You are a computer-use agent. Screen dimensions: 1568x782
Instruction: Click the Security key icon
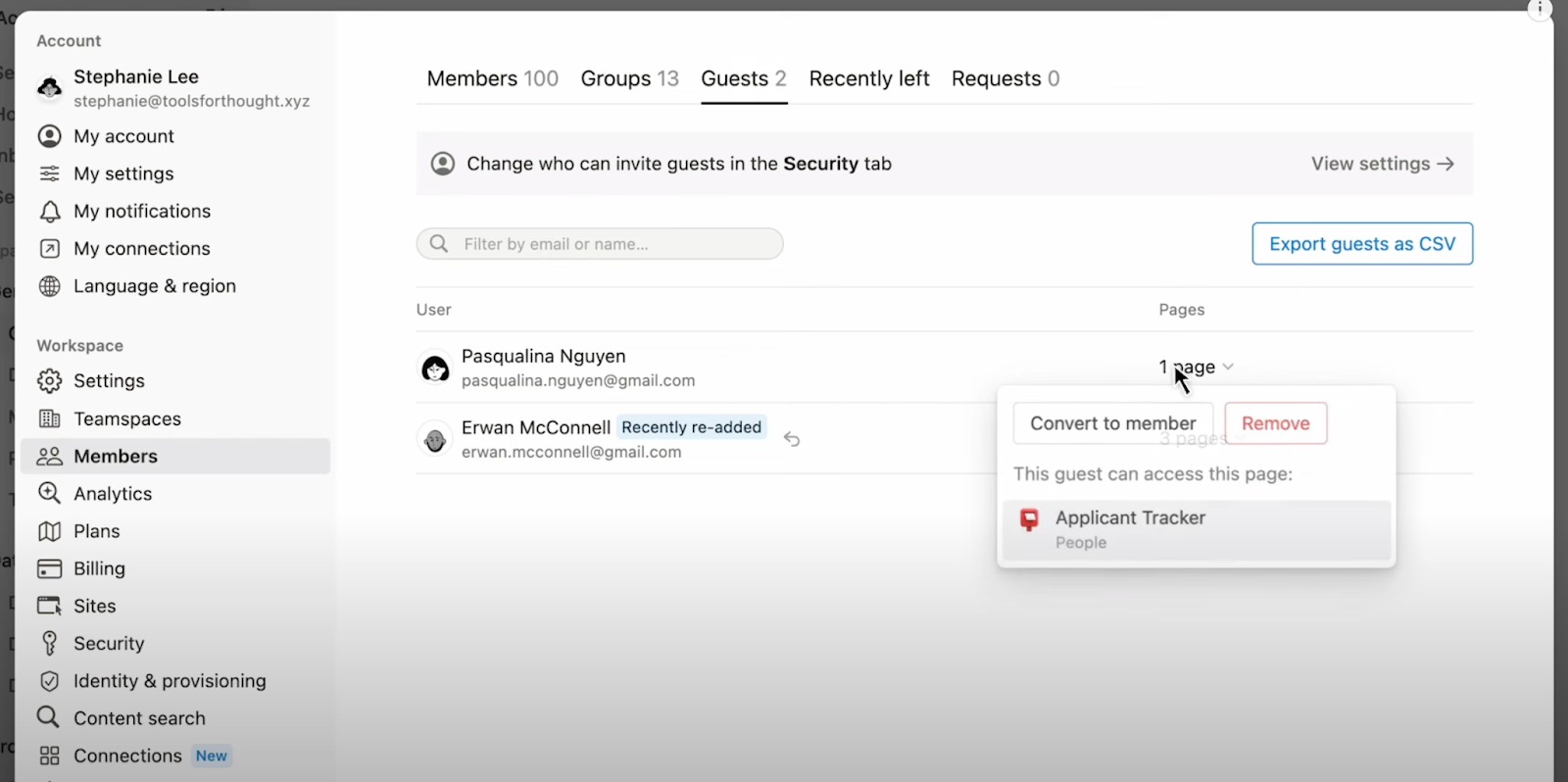(49, 643)
